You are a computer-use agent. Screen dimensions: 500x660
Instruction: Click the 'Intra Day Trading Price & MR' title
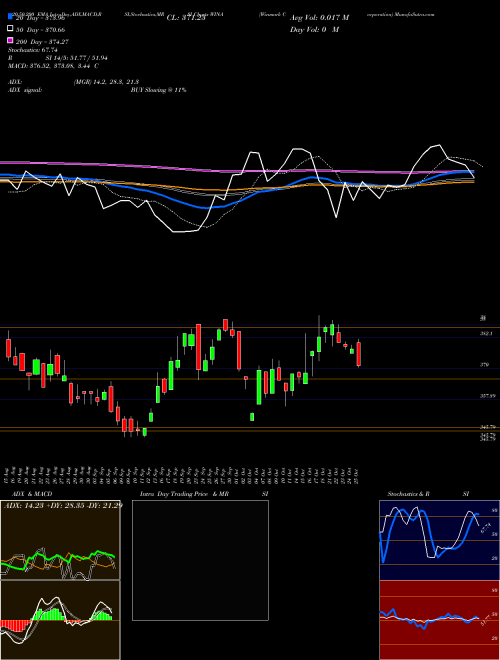[x=184, y=494]
